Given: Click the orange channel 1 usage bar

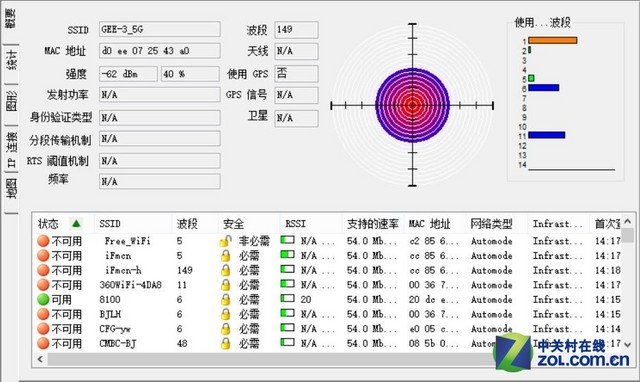Looking at the screenshot, I should (x=553, y=40).
